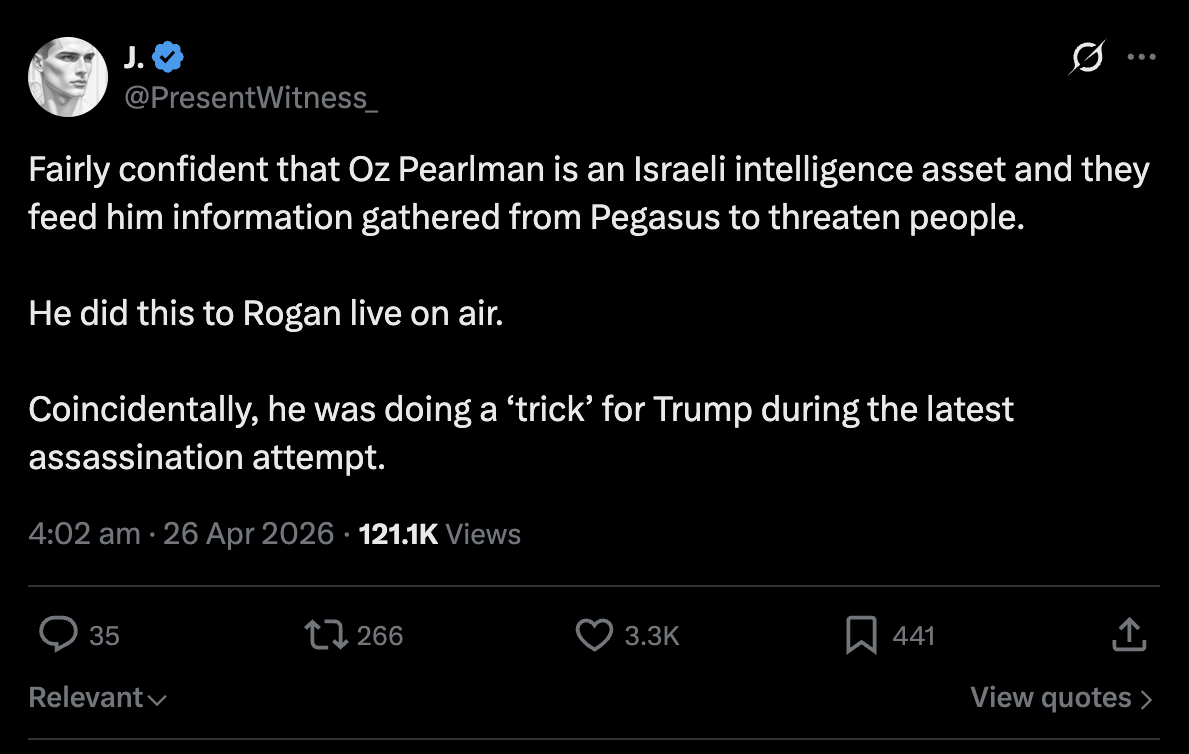Click the 266 reposts count

click(x=380, y=635)
